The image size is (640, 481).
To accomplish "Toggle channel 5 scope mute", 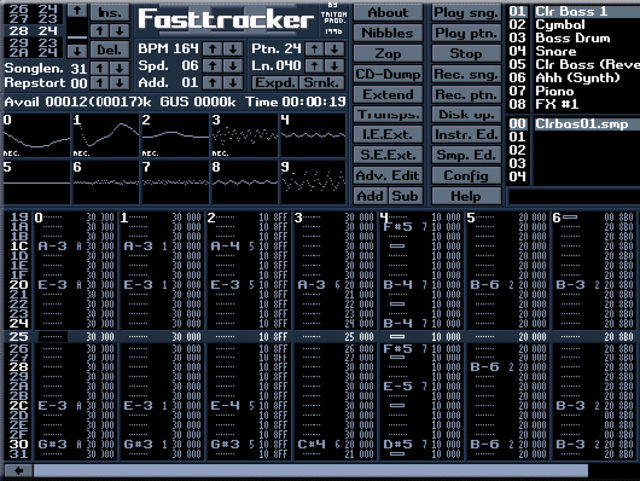I will pos(37,182).
